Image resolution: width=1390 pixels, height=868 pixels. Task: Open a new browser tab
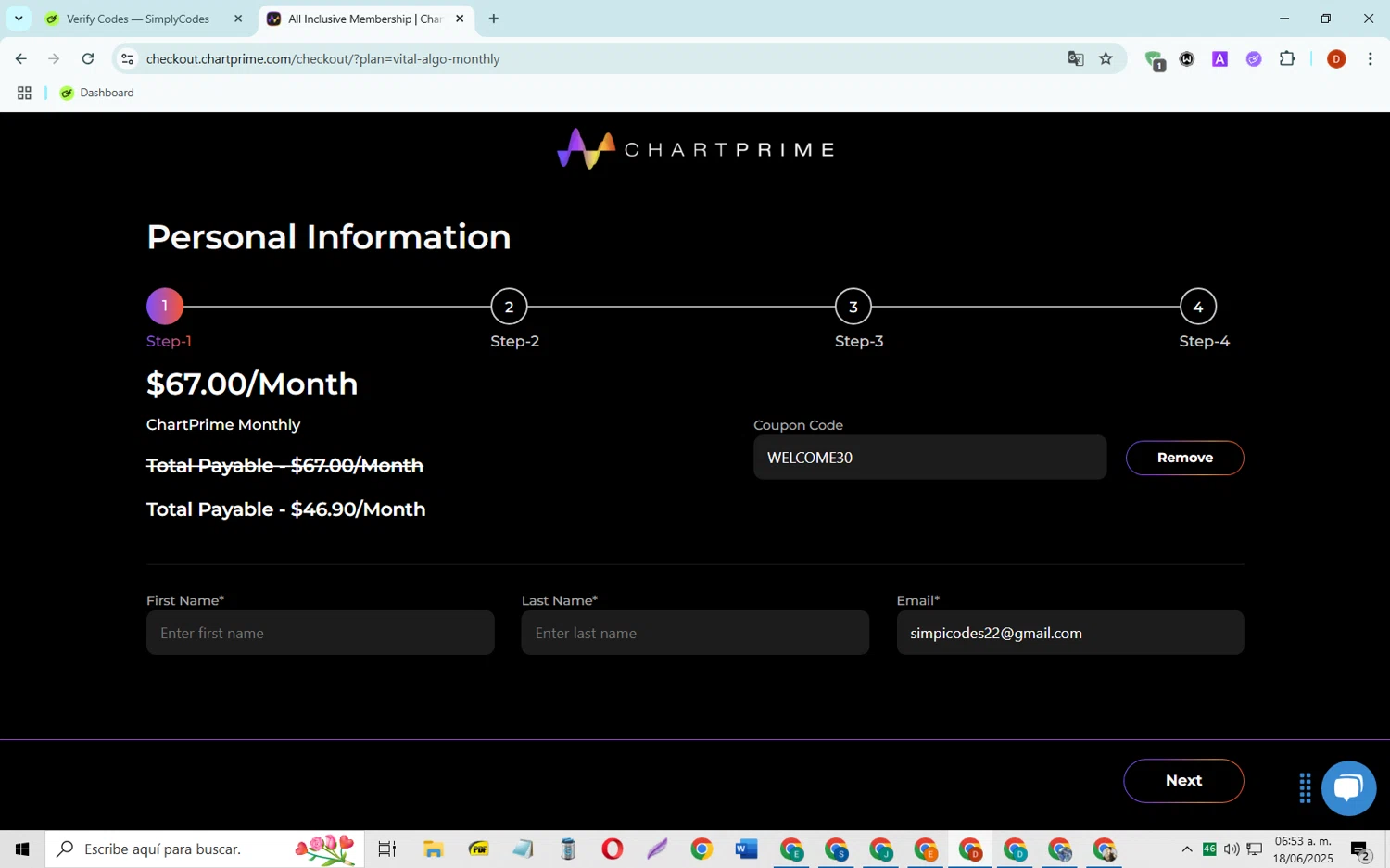tap(494, 19)
